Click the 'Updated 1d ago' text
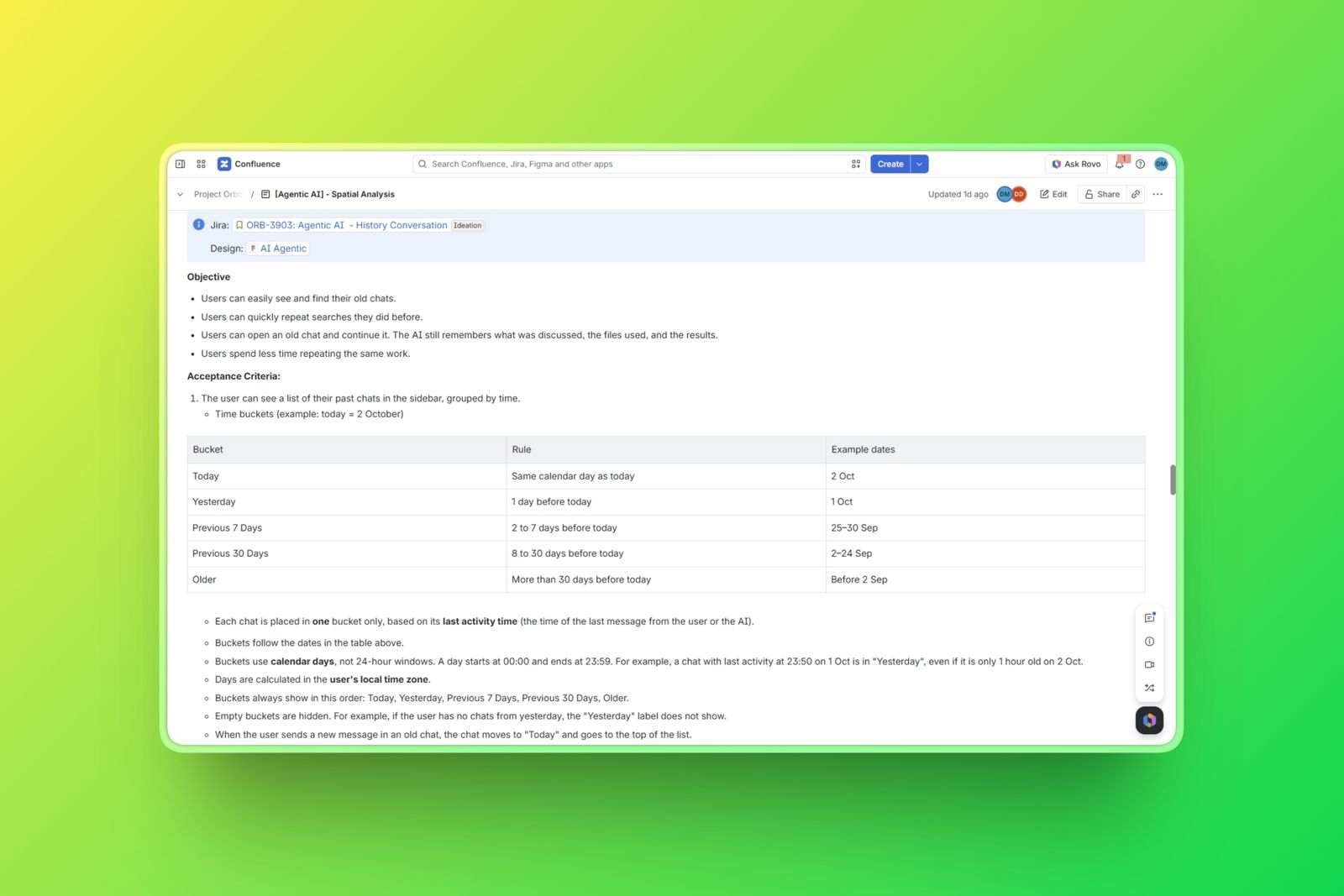Screen dimensions: 1344x896 (x=958, y=194)
